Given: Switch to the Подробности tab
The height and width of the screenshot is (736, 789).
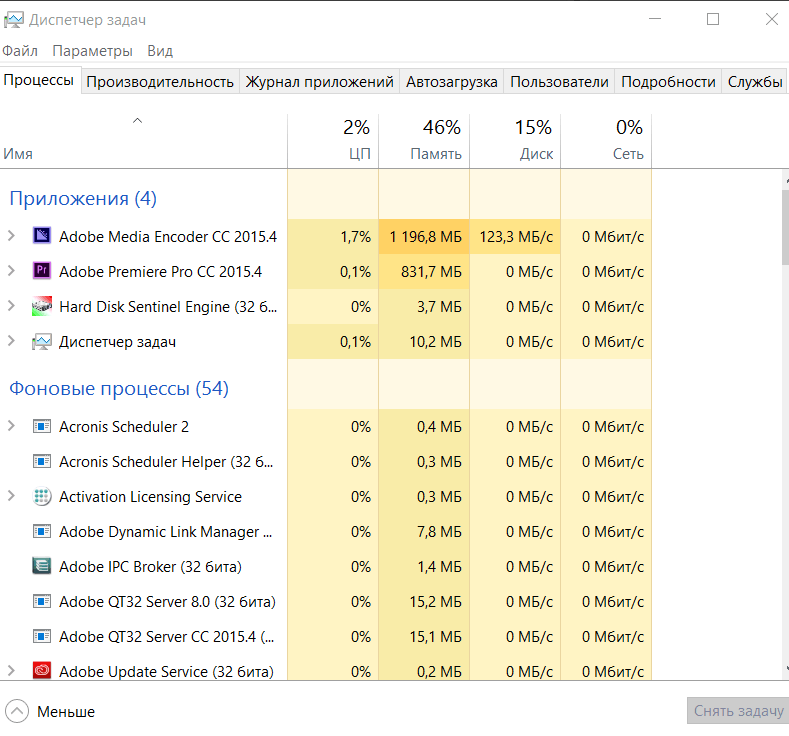Looking at the screenshot, I should [x=668, y=81].
